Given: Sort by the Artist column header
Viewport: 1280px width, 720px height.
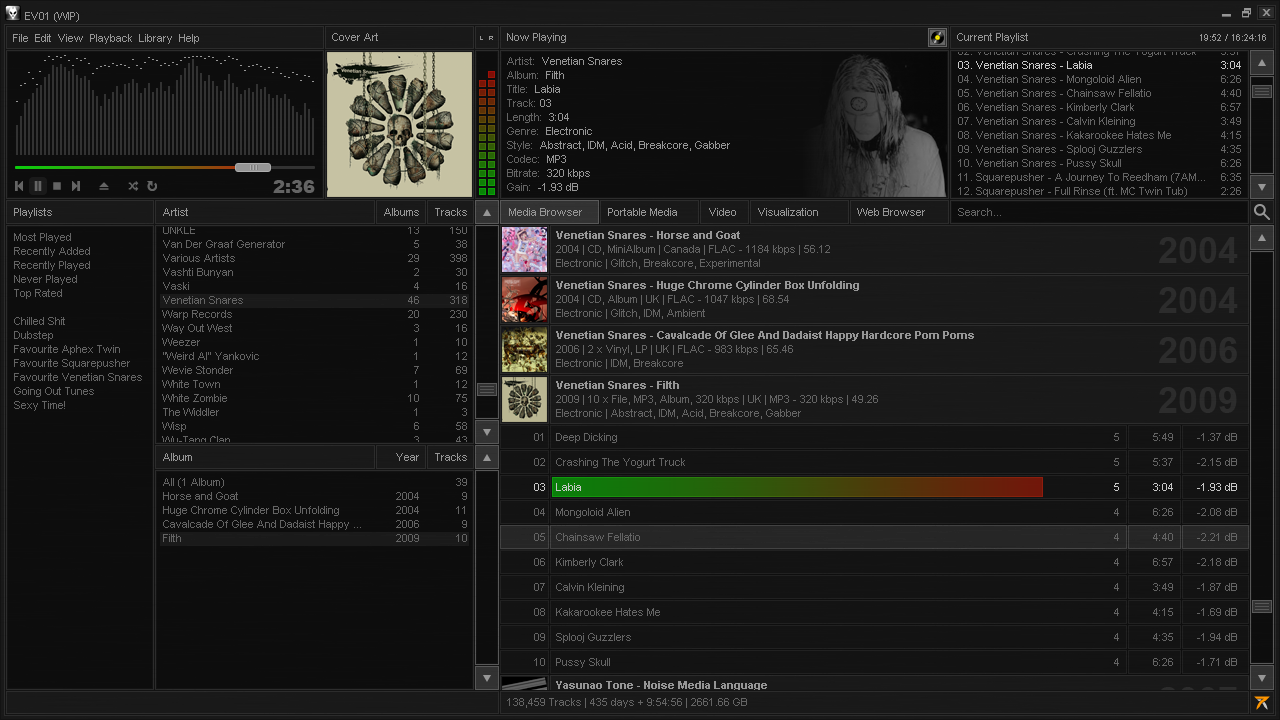Looking at the screenshot, I should [265, 212].
